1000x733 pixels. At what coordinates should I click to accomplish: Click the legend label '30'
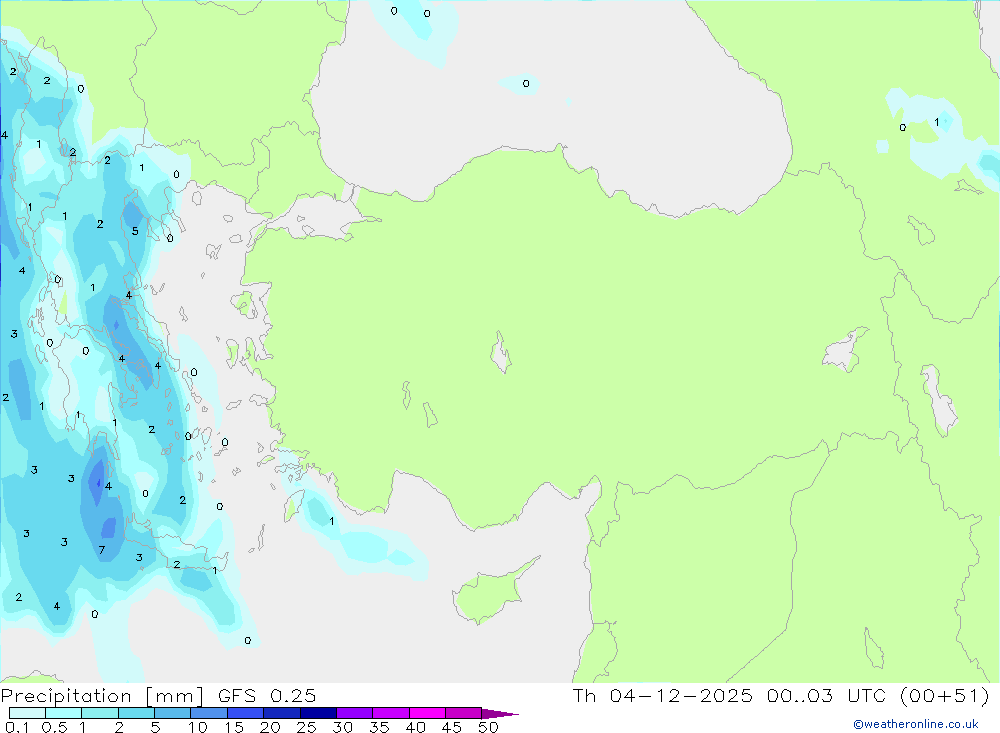pyautogui.click(x=342, y=727)
